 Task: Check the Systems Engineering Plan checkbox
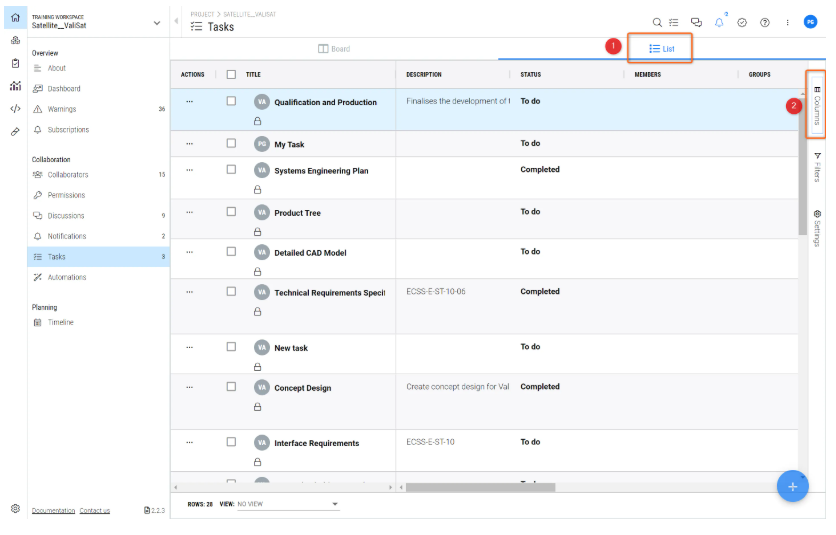pos(231,169)
